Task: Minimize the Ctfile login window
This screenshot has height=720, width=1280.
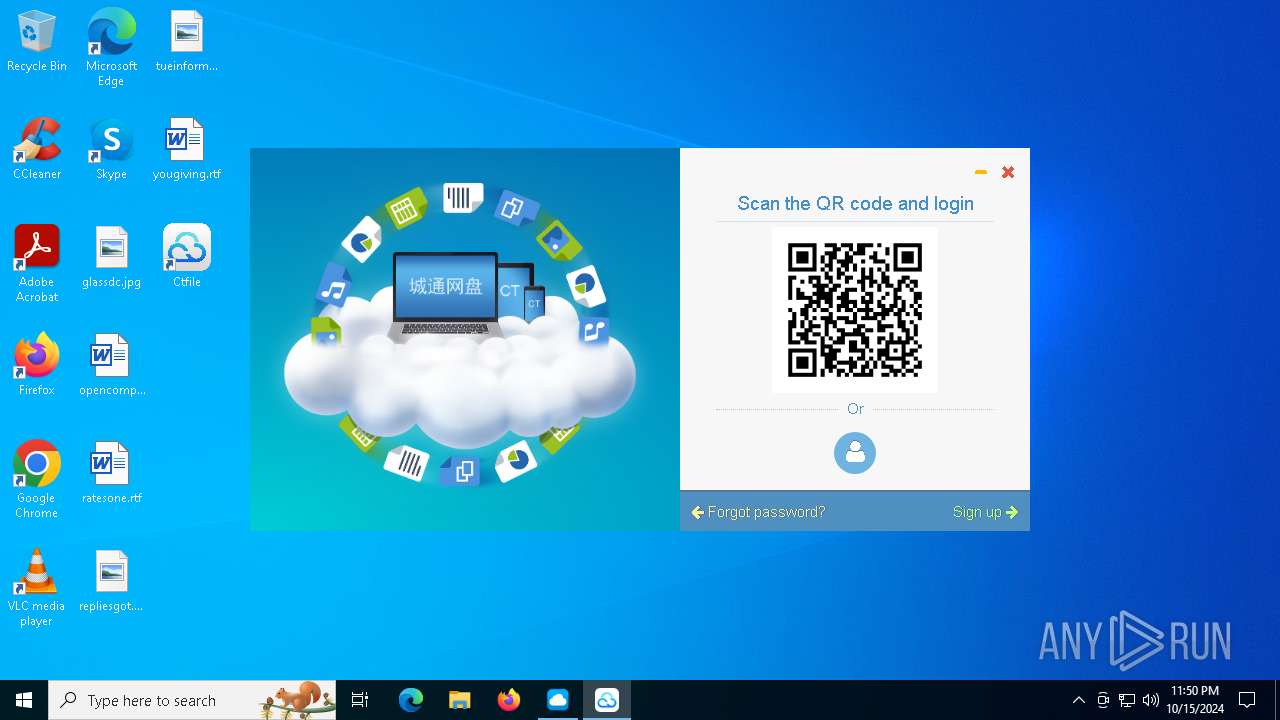Action: tap(981, 172)
